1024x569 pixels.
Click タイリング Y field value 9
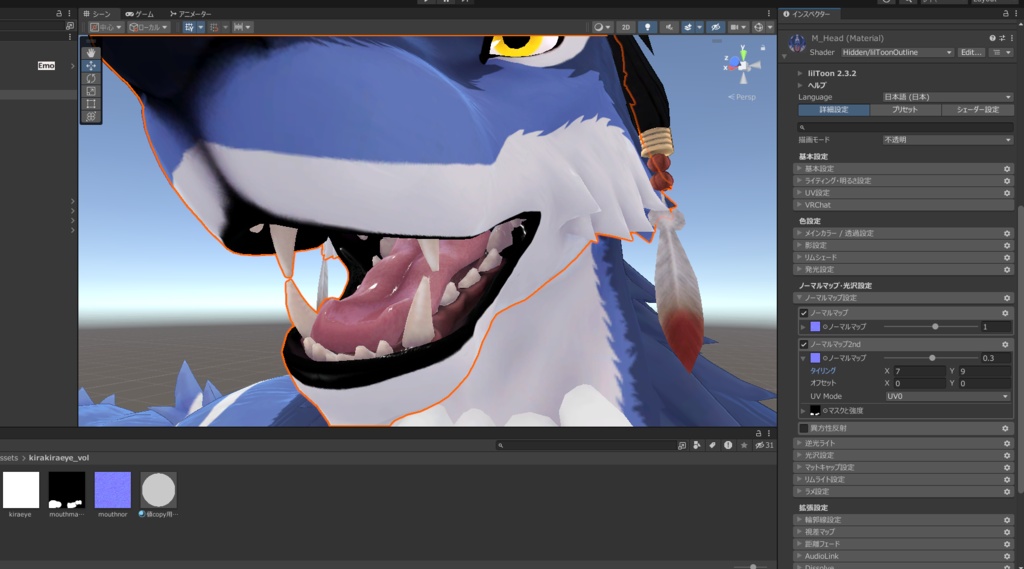tap(985, 371)
